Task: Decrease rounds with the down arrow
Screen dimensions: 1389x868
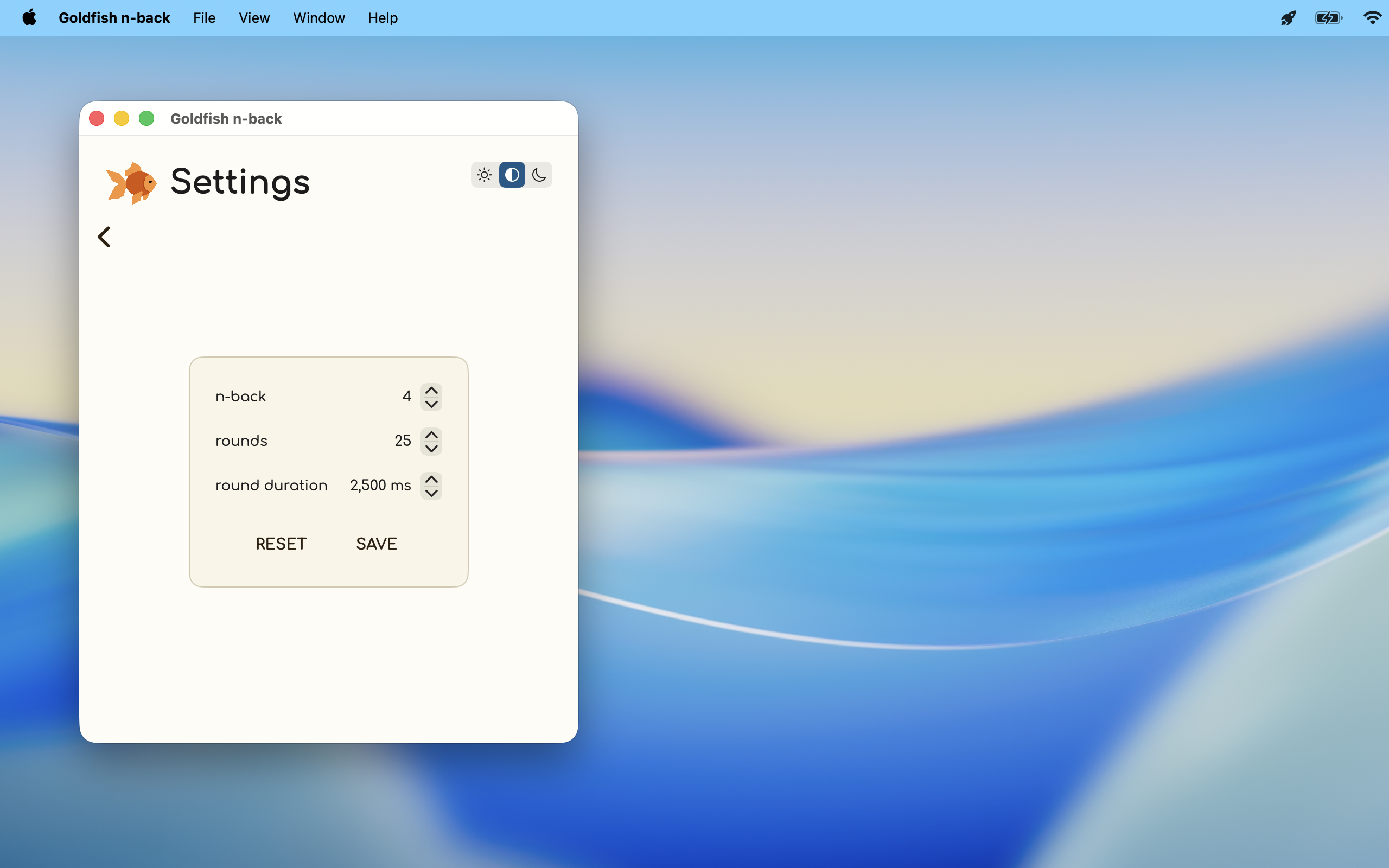Action: (431, 448)
